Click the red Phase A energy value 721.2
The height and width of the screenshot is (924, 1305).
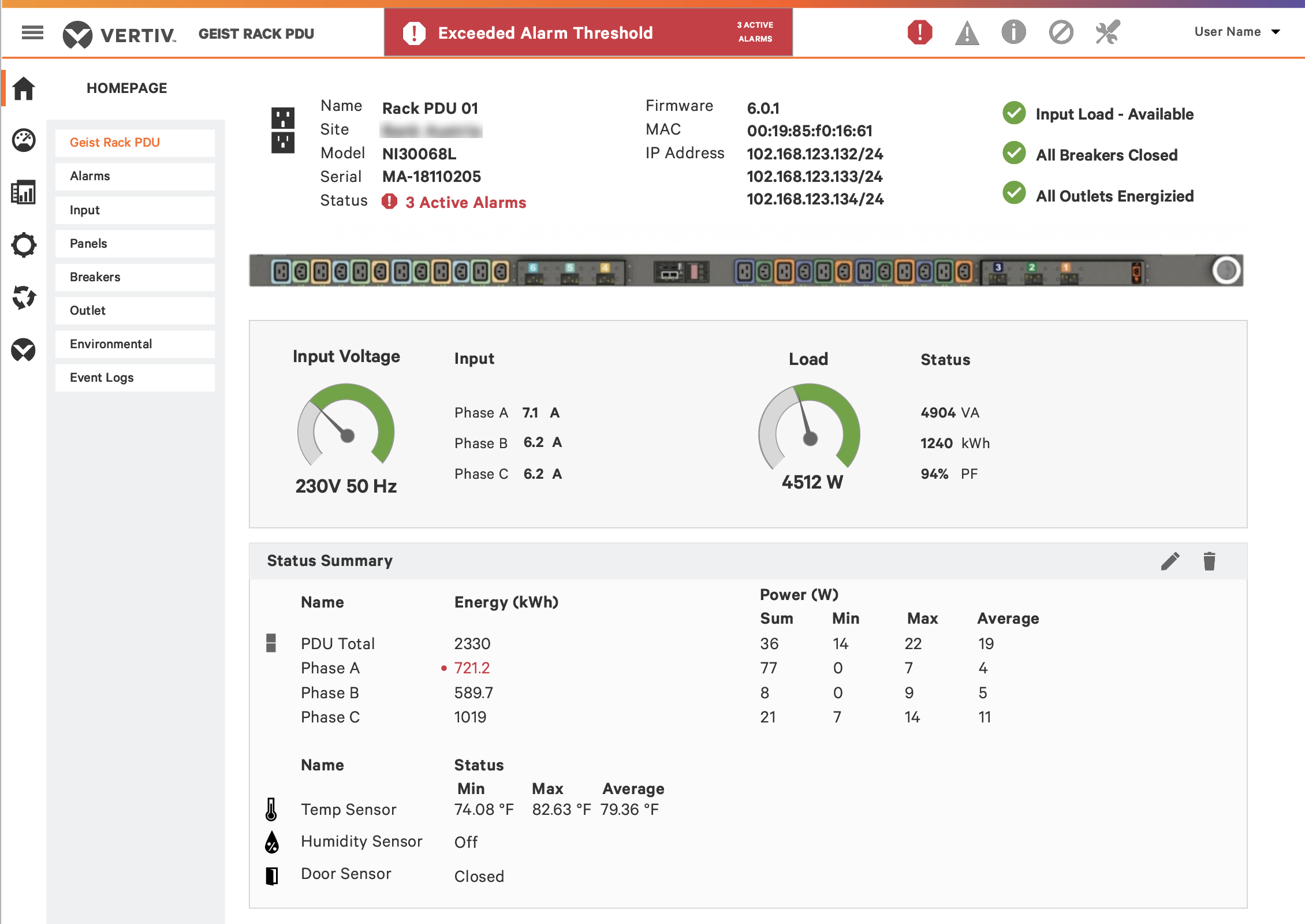(x=472, y=668)
